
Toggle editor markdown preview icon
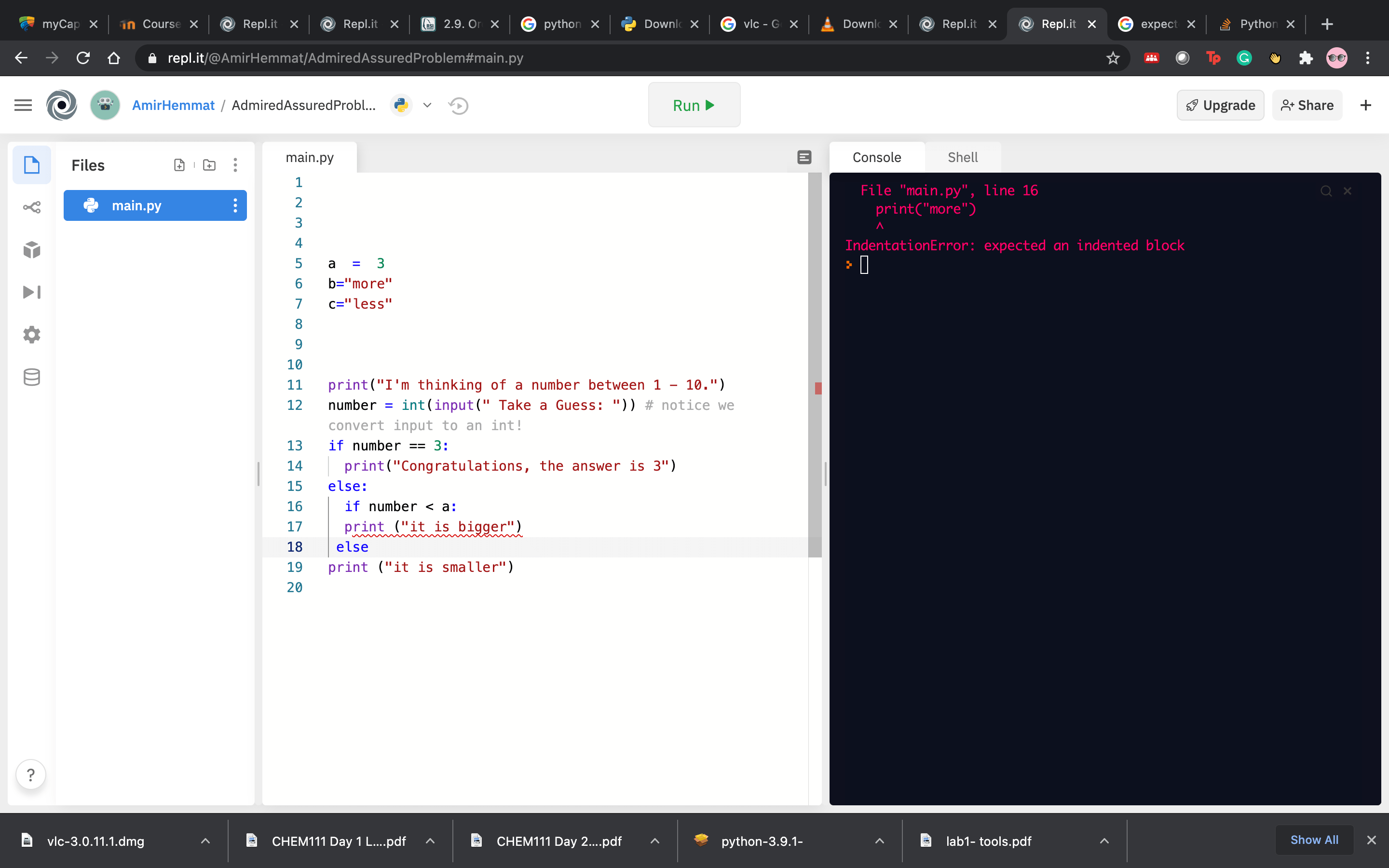[x=804, y=157]
